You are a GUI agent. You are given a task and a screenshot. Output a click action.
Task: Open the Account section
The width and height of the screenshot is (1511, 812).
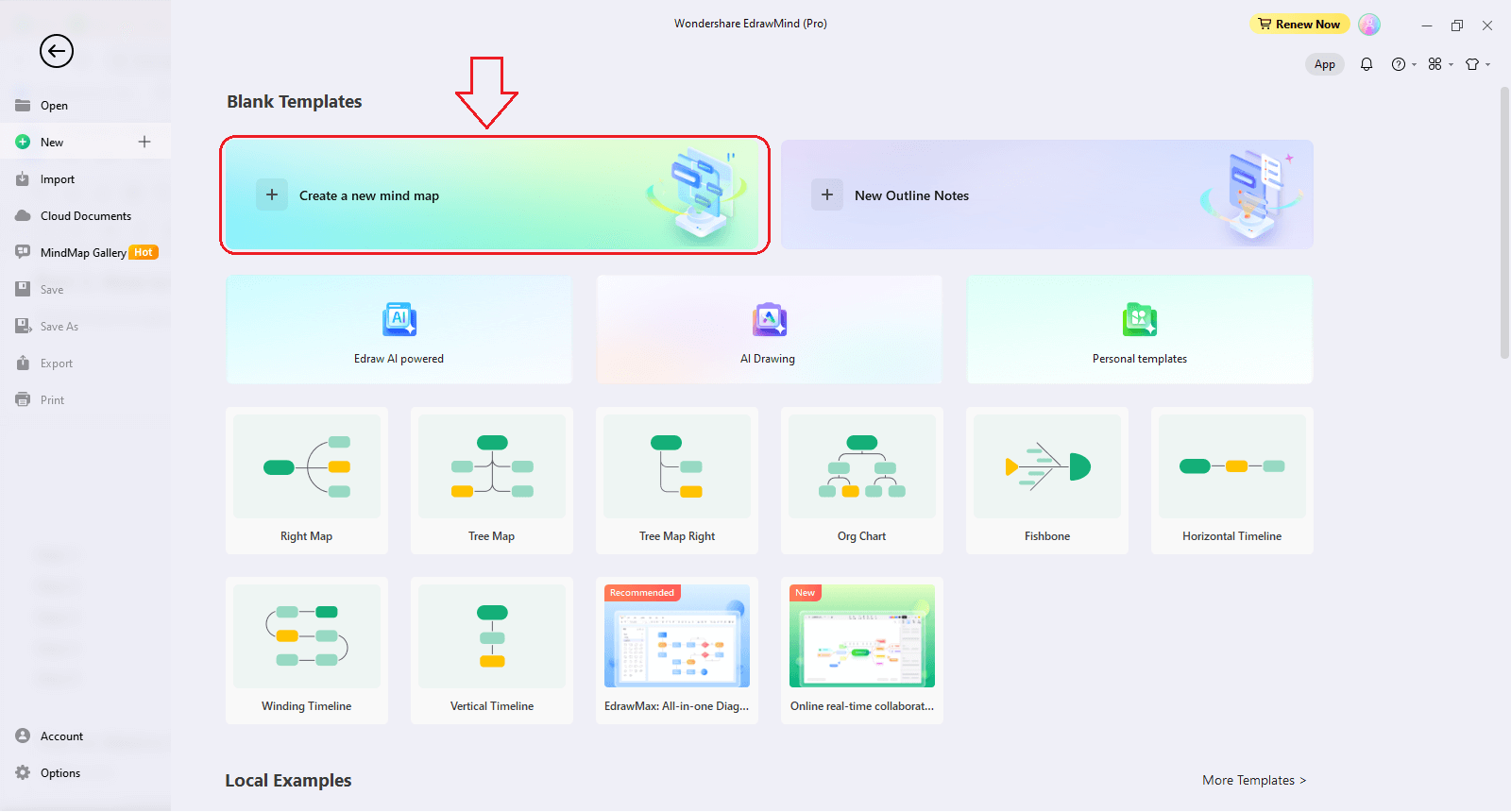pyautogui.click(x=85, y=736)
